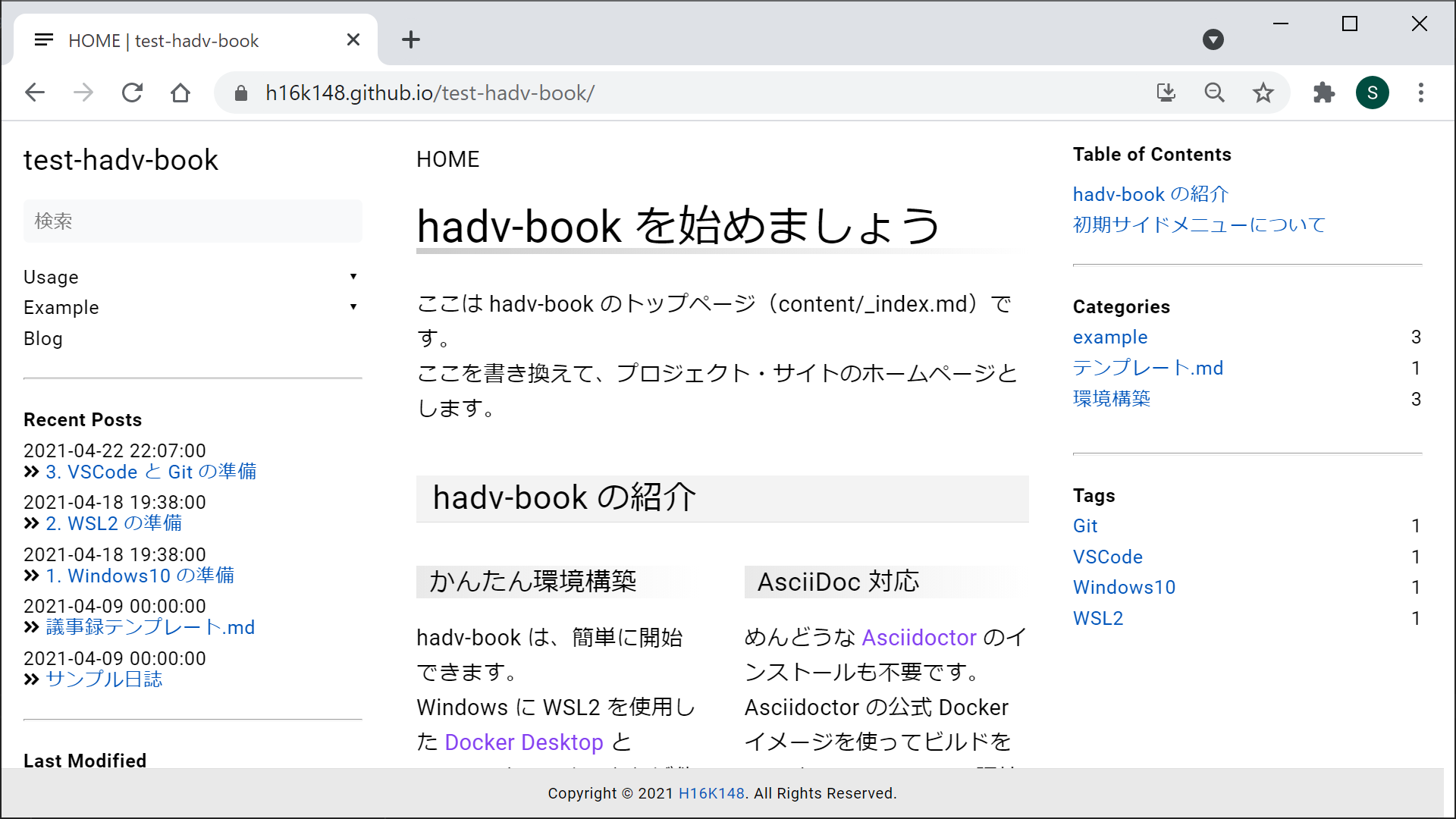Click the date 2021-04-22 22:07:00
Screen dimensions: 1456x819
pyautogui.click(x=115, y=450)
